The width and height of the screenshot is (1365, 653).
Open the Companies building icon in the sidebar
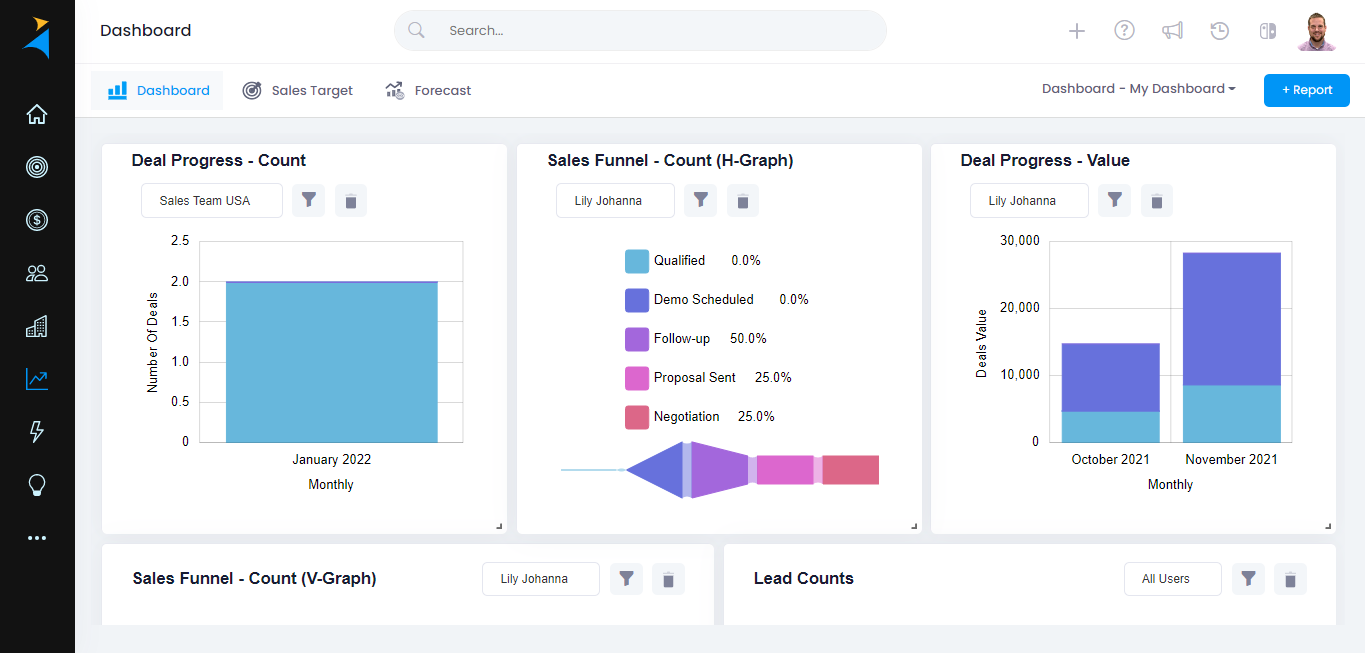coord(36,326)
